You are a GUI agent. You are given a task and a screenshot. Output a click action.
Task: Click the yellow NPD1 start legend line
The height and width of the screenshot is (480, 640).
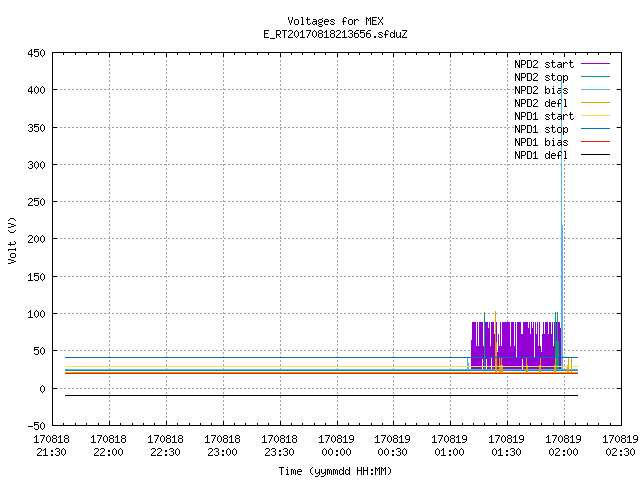click(x=596, y=116)
